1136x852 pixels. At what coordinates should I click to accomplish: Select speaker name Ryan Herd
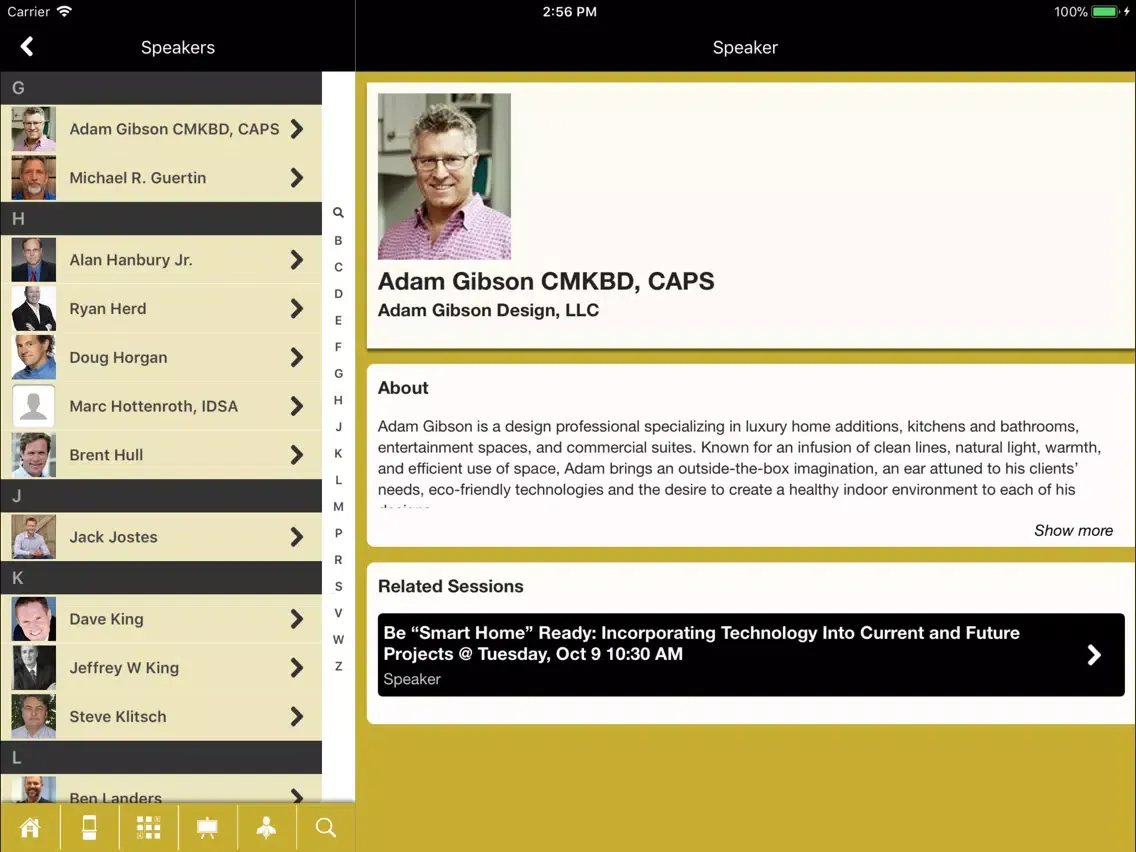(108, 309)
